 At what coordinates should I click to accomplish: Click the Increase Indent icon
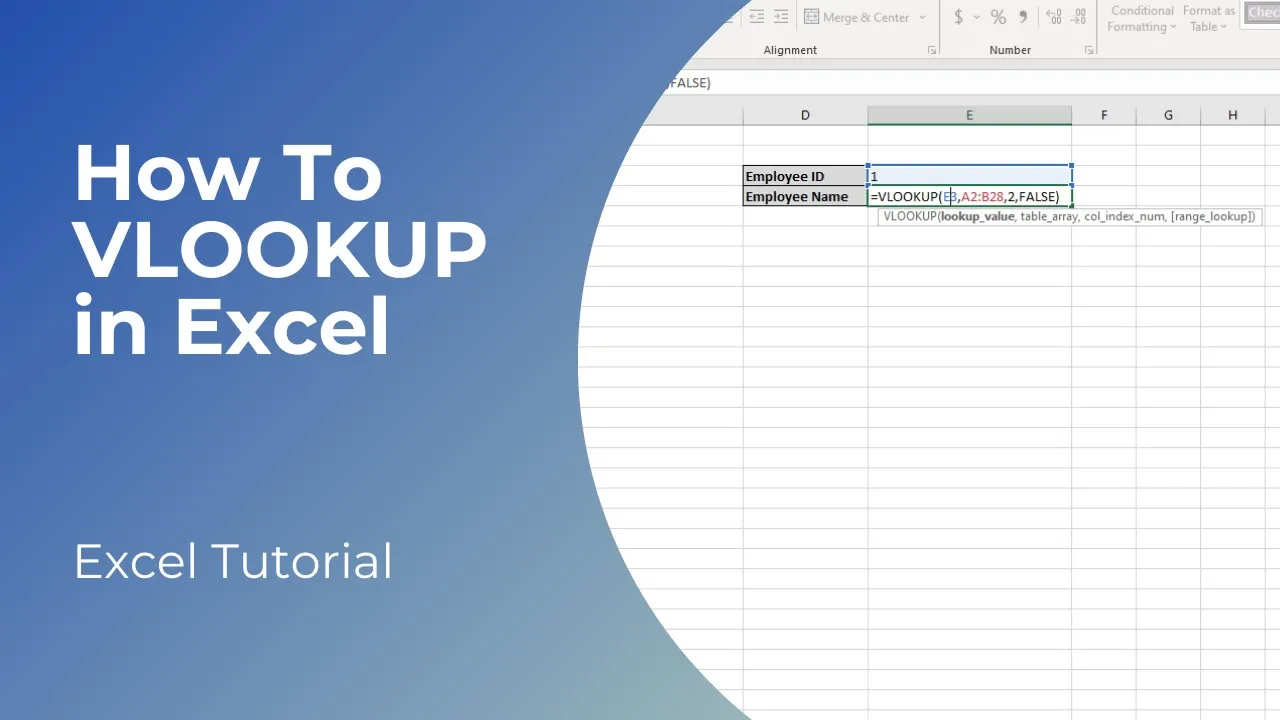(781, 17)
